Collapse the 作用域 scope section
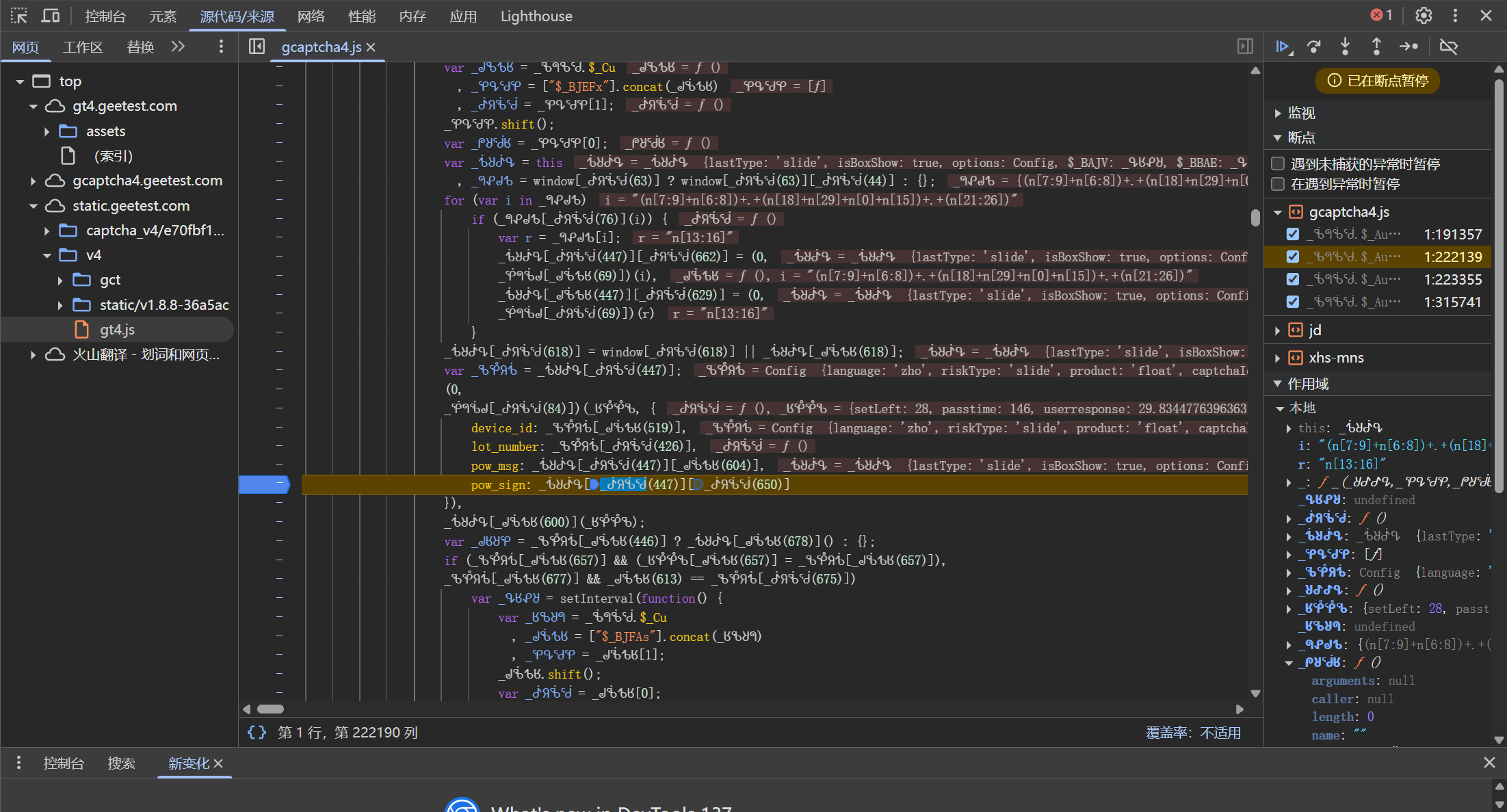 (1277, 384)
